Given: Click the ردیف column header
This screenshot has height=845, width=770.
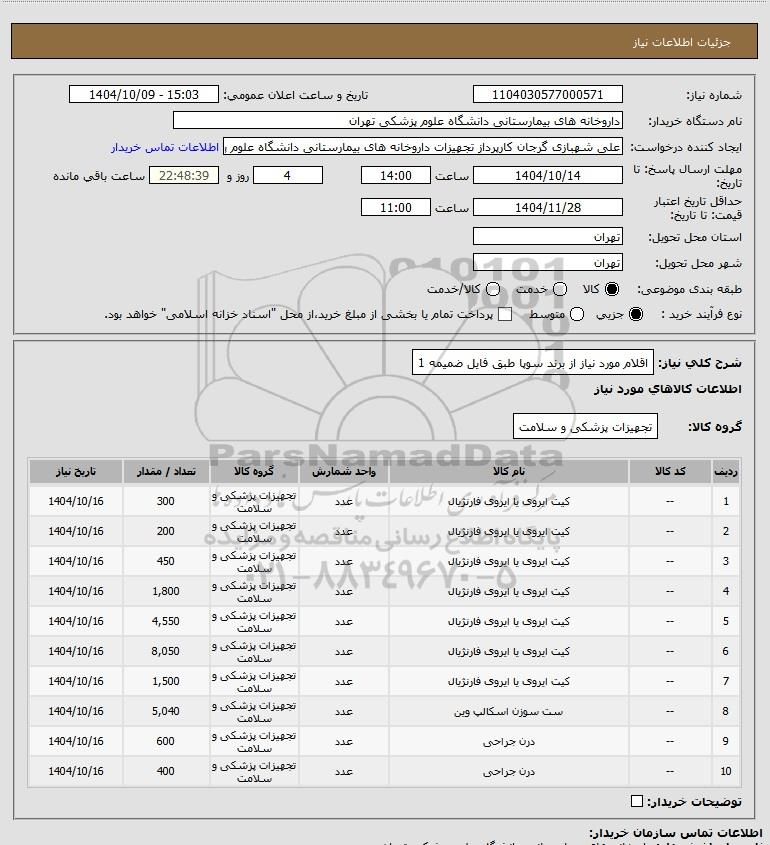Looking at the screenshot, I should pyautogui.click(x=726, y=472).
